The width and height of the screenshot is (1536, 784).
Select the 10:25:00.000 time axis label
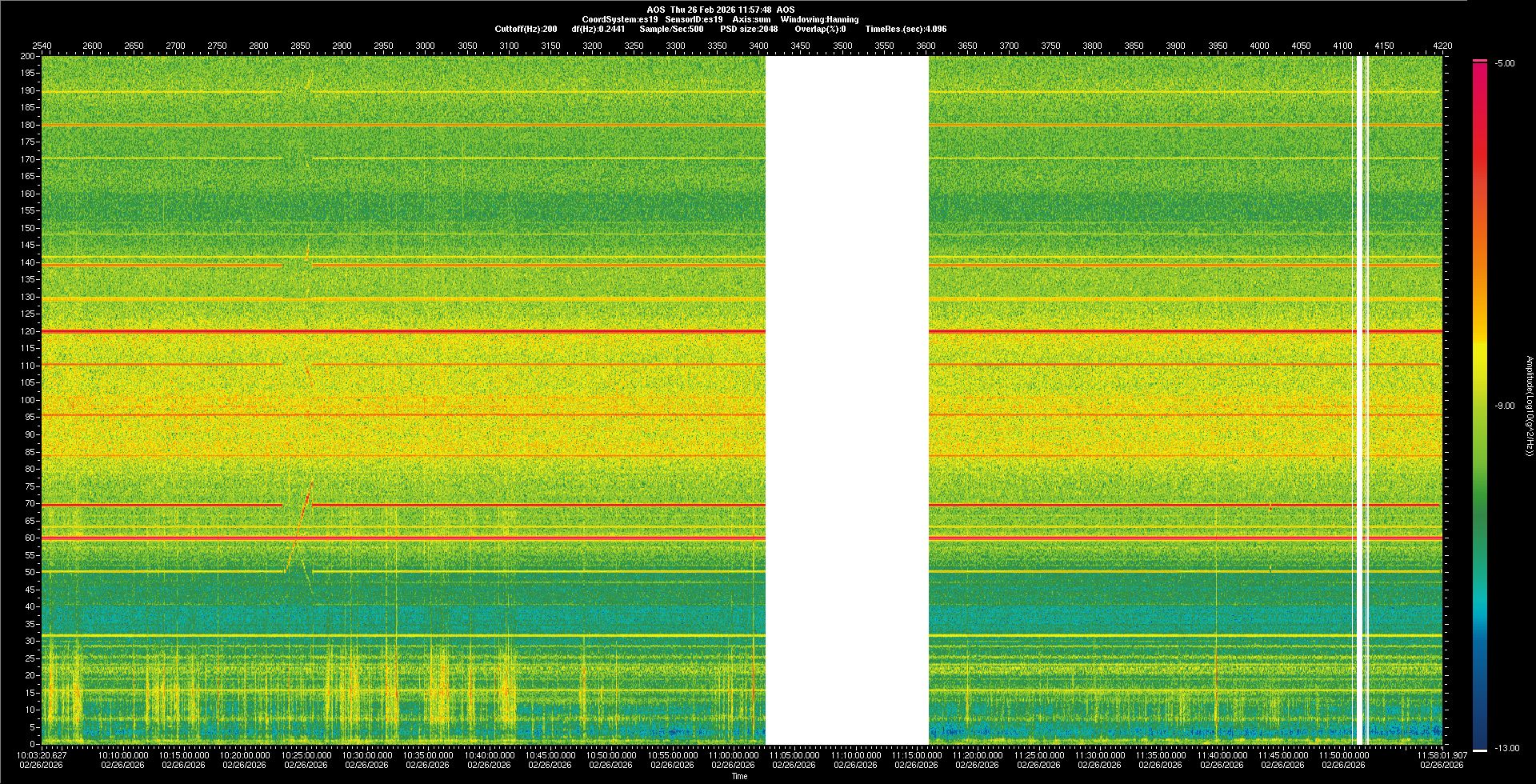(x=306, y=755)
